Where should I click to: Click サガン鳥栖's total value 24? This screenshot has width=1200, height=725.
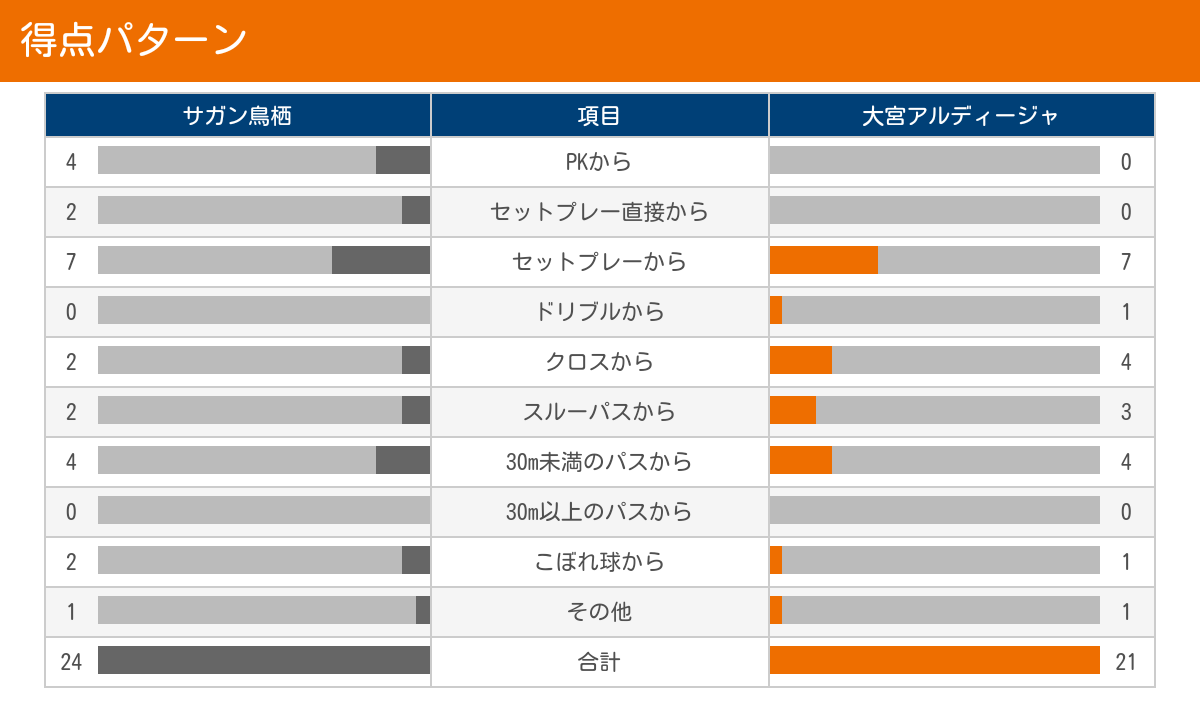[71, 662]
